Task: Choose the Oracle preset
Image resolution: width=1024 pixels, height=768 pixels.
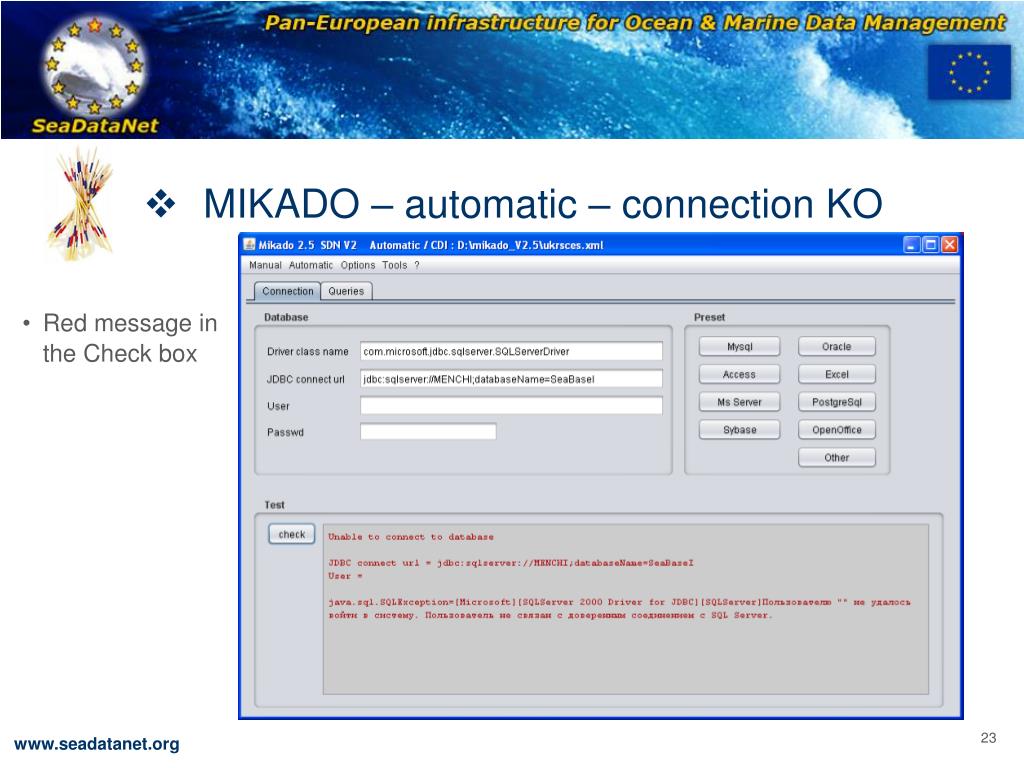Action: point(837,347)
